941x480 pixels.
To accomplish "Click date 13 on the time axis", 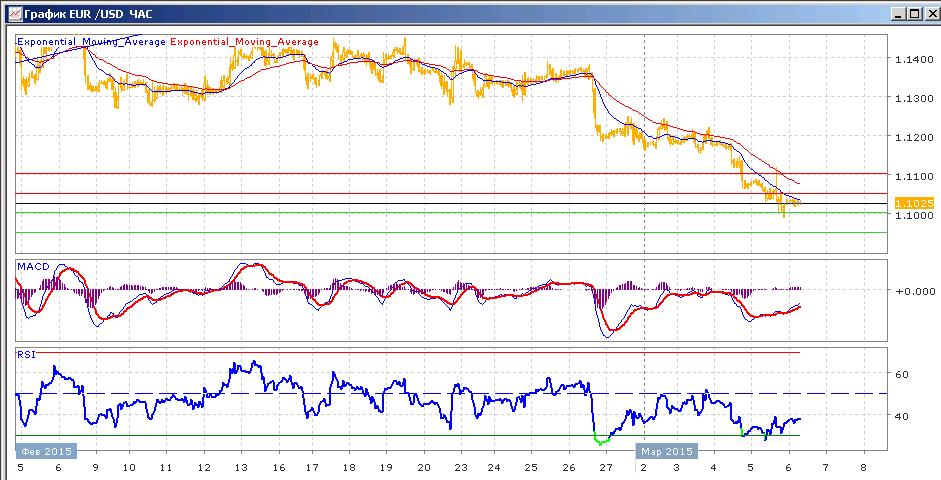I will [241, 467].
